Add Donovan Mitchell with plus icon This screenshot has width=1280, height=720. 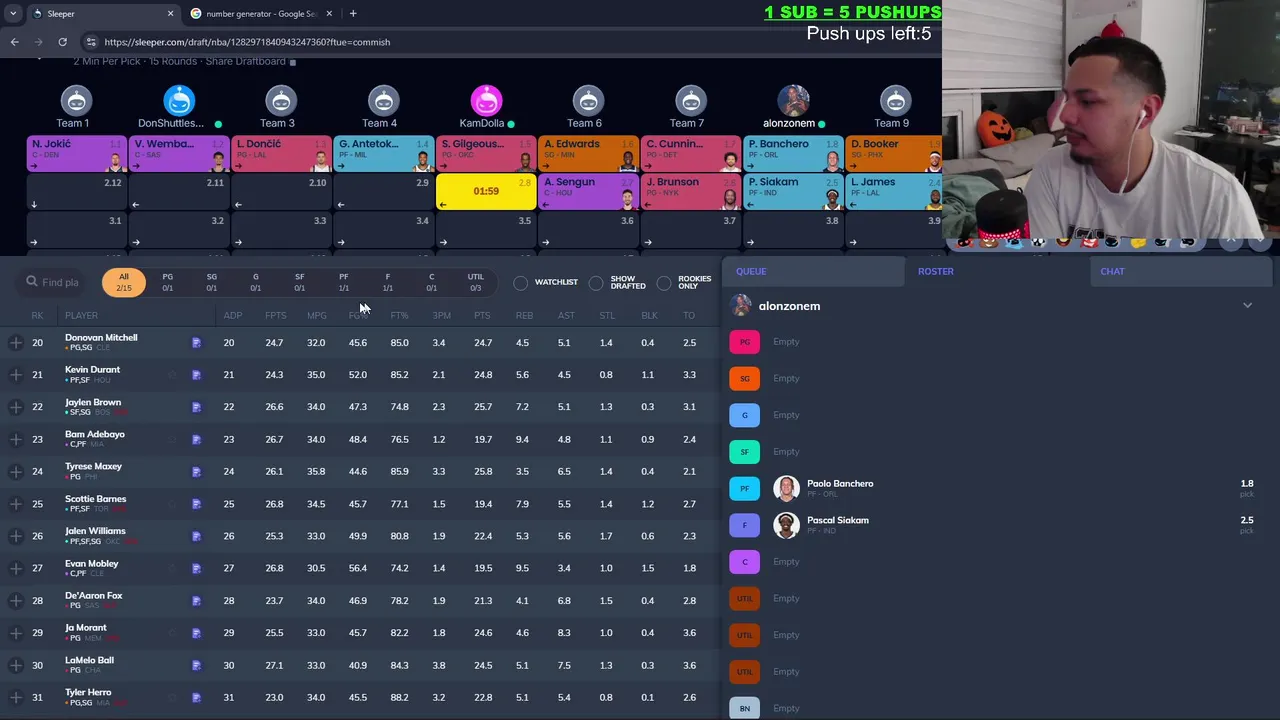tap(15, 343)
